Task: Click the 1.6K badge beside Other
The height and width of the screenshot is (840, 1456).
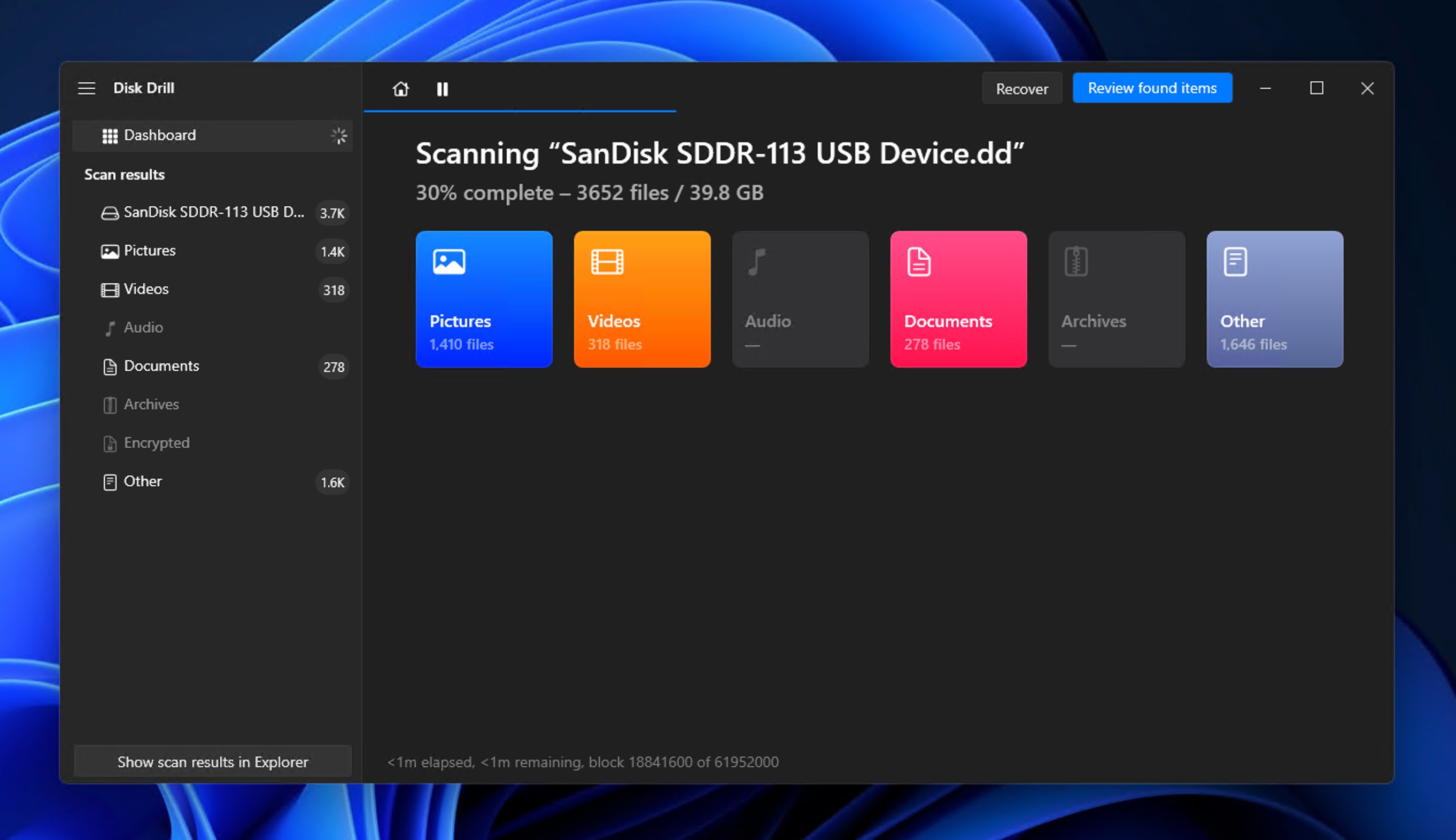Action: [332, 483]
